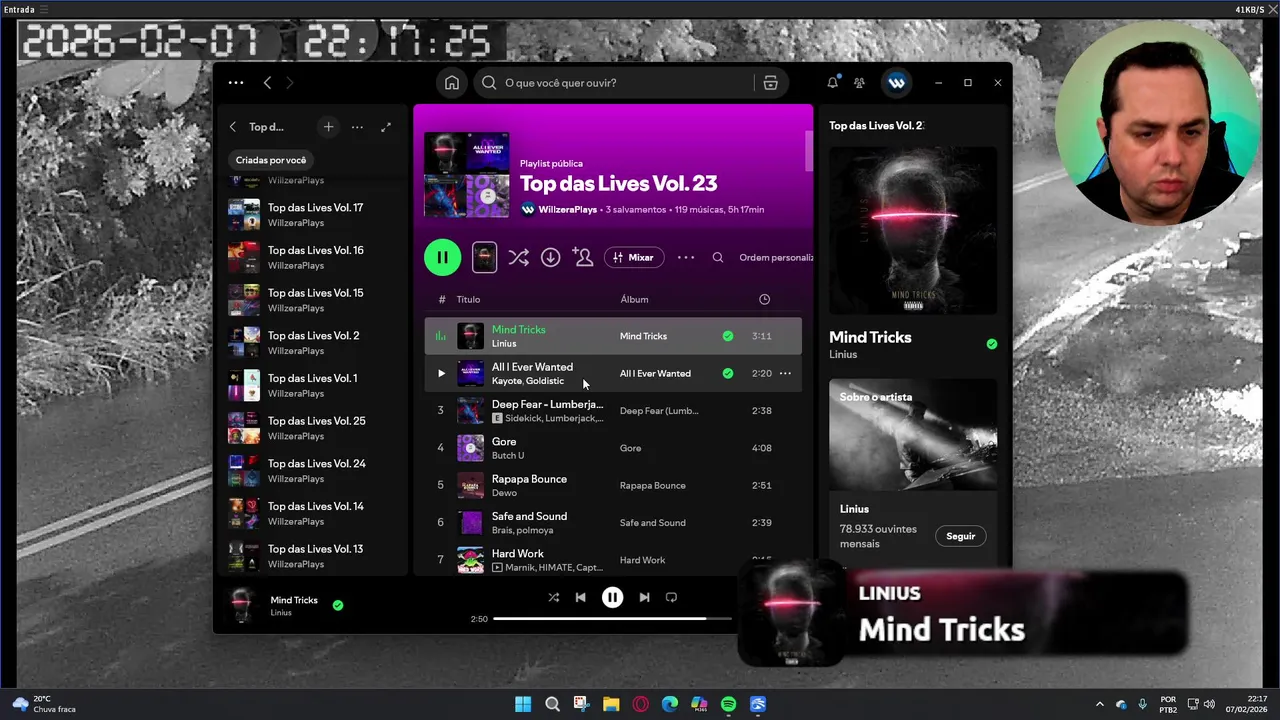This screenshot has width=1280, height=720.
Task: Toggle playlist shuffle next to the cover preview
Action: [518, 257]
